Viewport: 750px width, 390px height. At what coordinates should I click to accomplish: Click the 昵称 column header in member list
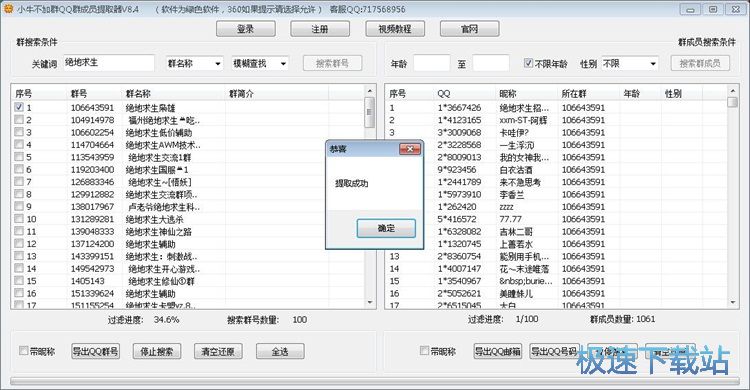tap(526, 94)
